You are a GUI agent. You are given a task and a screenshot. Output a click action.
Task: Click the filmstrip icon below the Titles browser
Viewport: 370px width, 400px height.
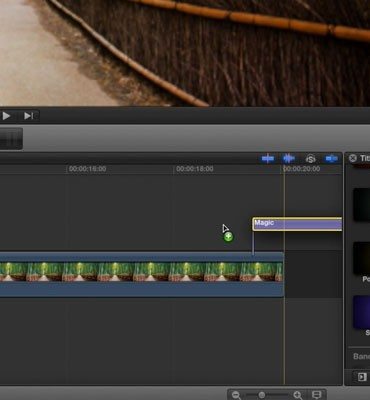(x=362, y=377)
